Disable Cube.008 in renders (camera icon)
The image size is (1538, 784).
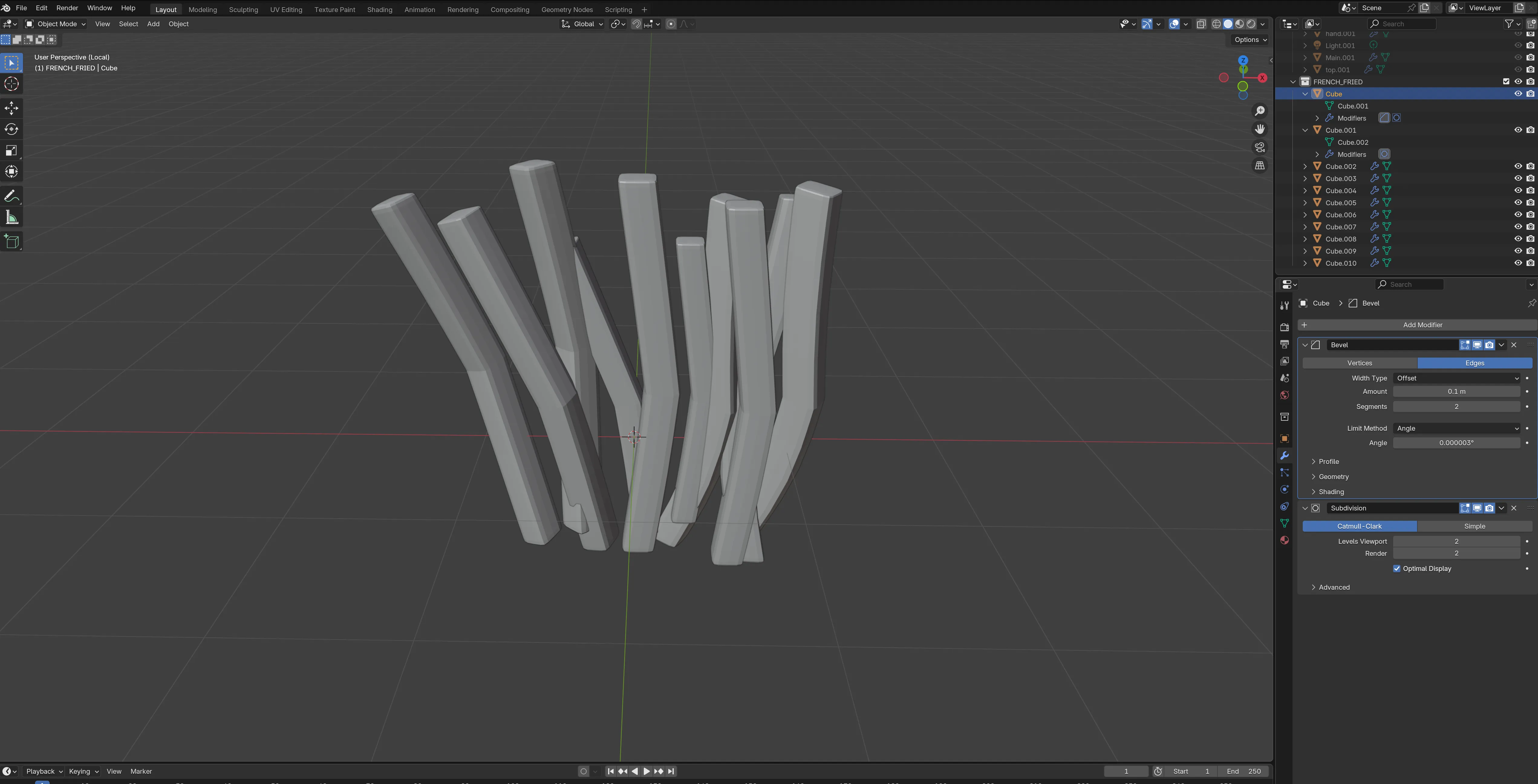[1530, 239]
